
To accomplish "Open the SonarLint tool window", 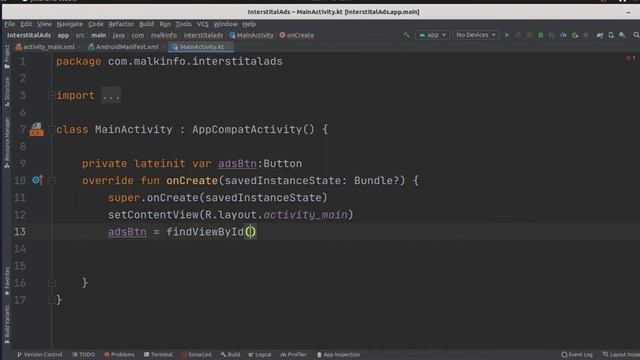I will pyautogui.click(x=197, y=355).
